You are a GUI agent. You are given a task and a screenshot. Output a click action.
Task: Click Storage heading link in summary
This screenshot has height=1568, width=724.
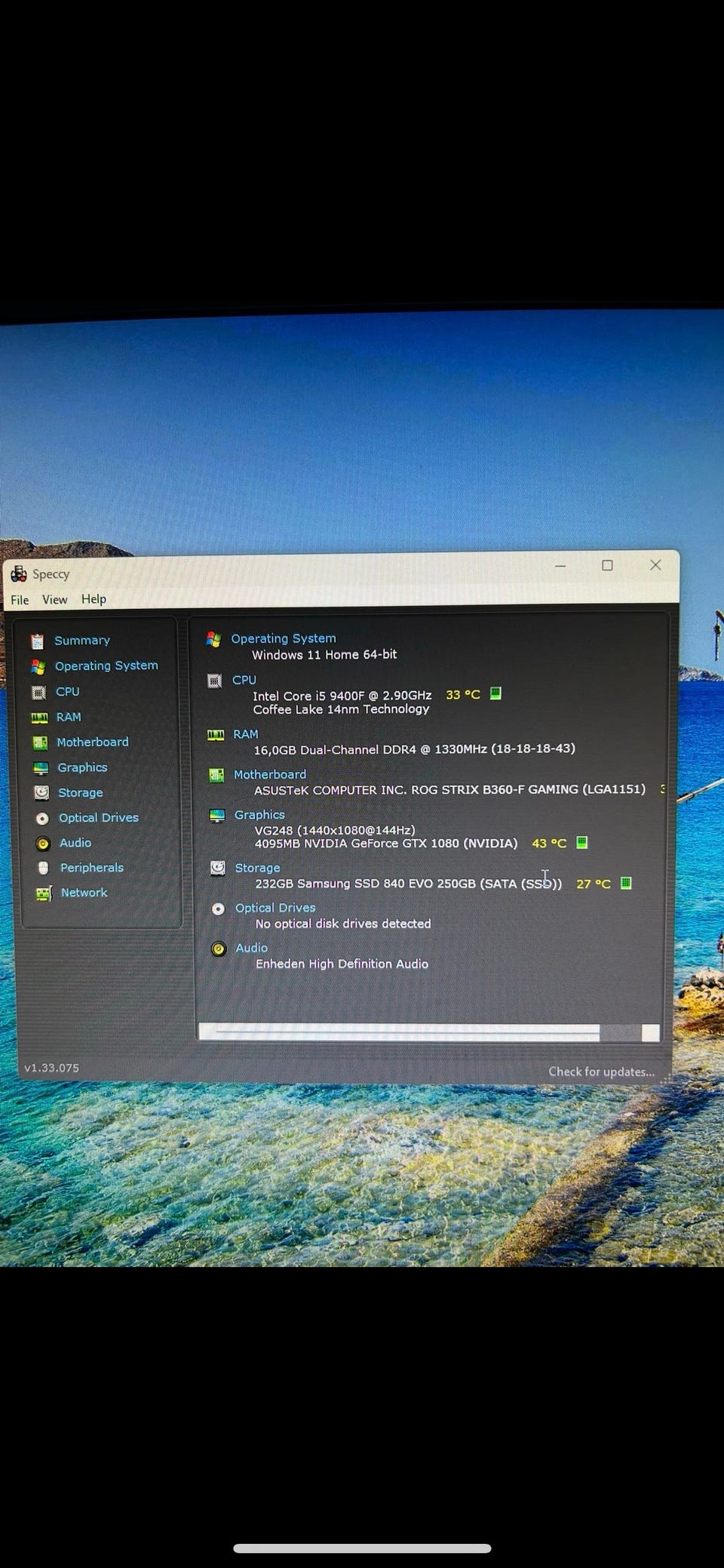(257, 868)
